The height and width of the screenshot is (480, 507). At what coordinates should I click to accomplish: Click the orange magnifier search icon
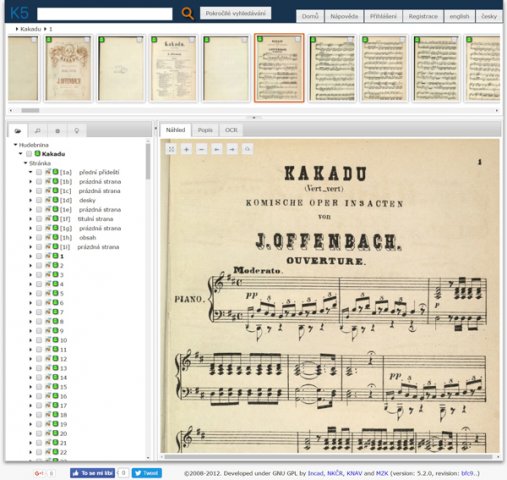point(188,14)
